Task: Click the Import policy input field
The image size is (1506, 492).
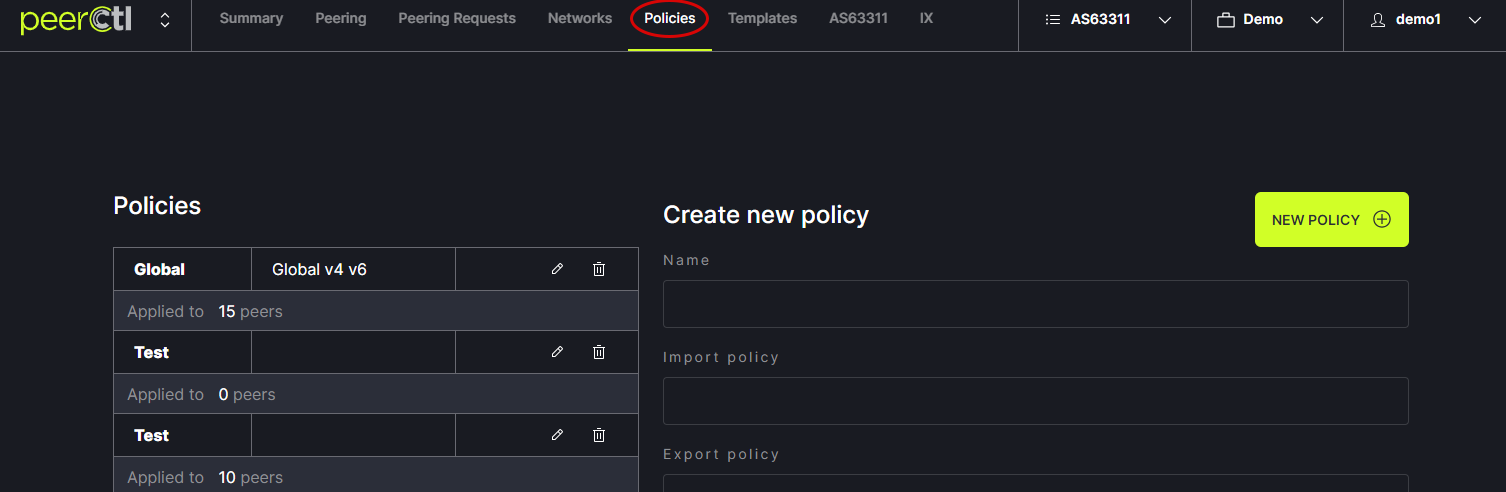Action: point(1035,401)
